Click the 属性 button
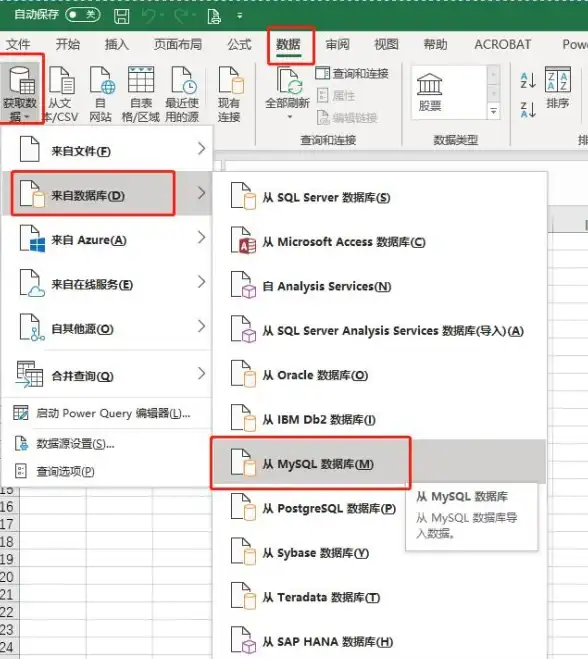This screenshot has width=588, height=659. [x=335, y=96]
